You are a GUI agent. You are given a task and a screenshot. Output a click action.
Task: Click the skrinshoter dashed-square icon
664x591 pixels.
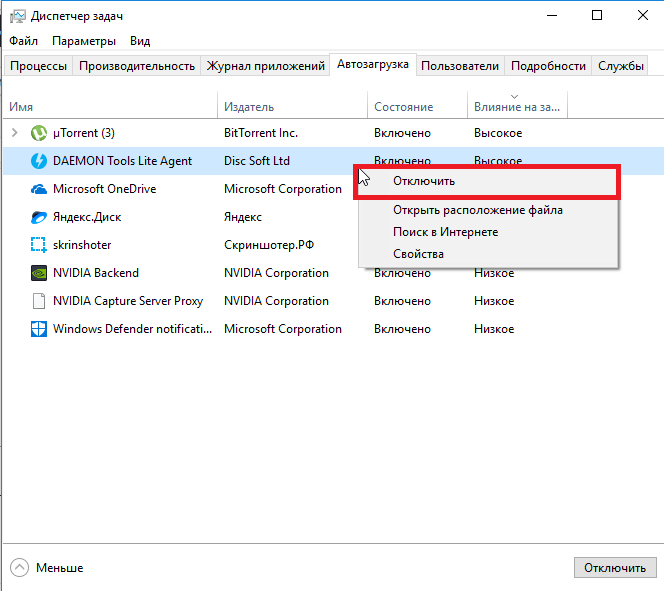pyautogui.click(x=39, y=245)
